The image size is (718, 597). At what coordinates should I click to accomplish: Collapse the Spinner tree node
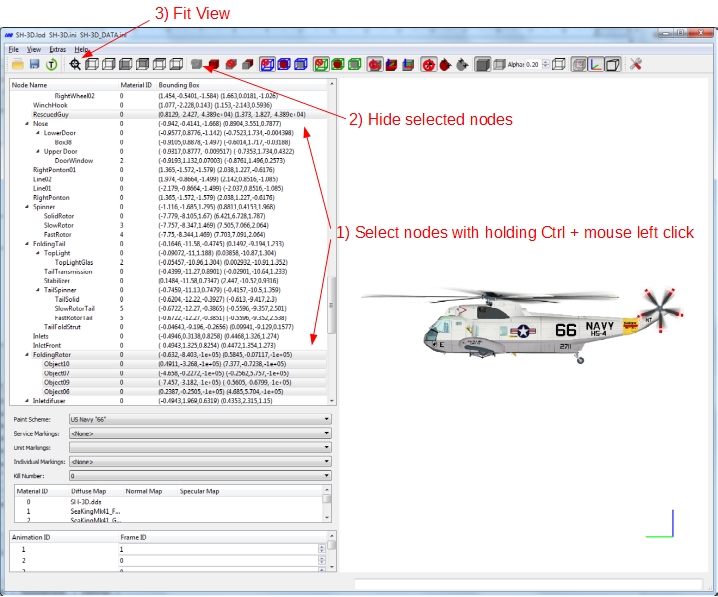click(x=27, y=207)
